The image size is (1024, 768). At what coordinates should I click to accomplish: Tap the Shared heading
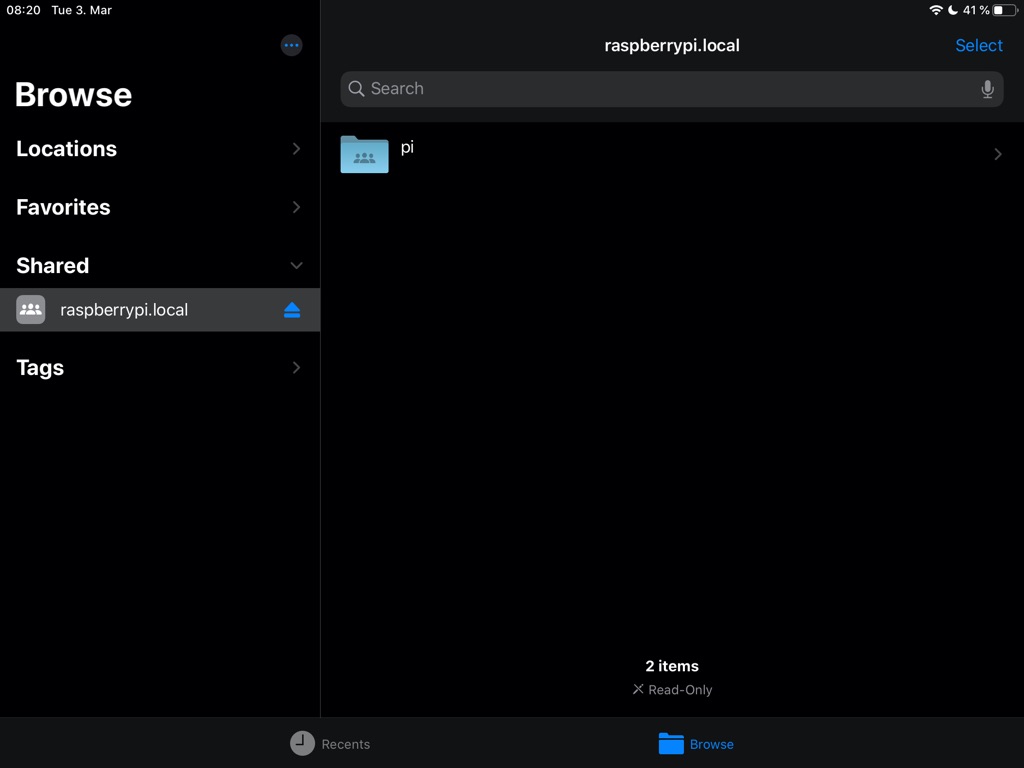pos(53,265)
